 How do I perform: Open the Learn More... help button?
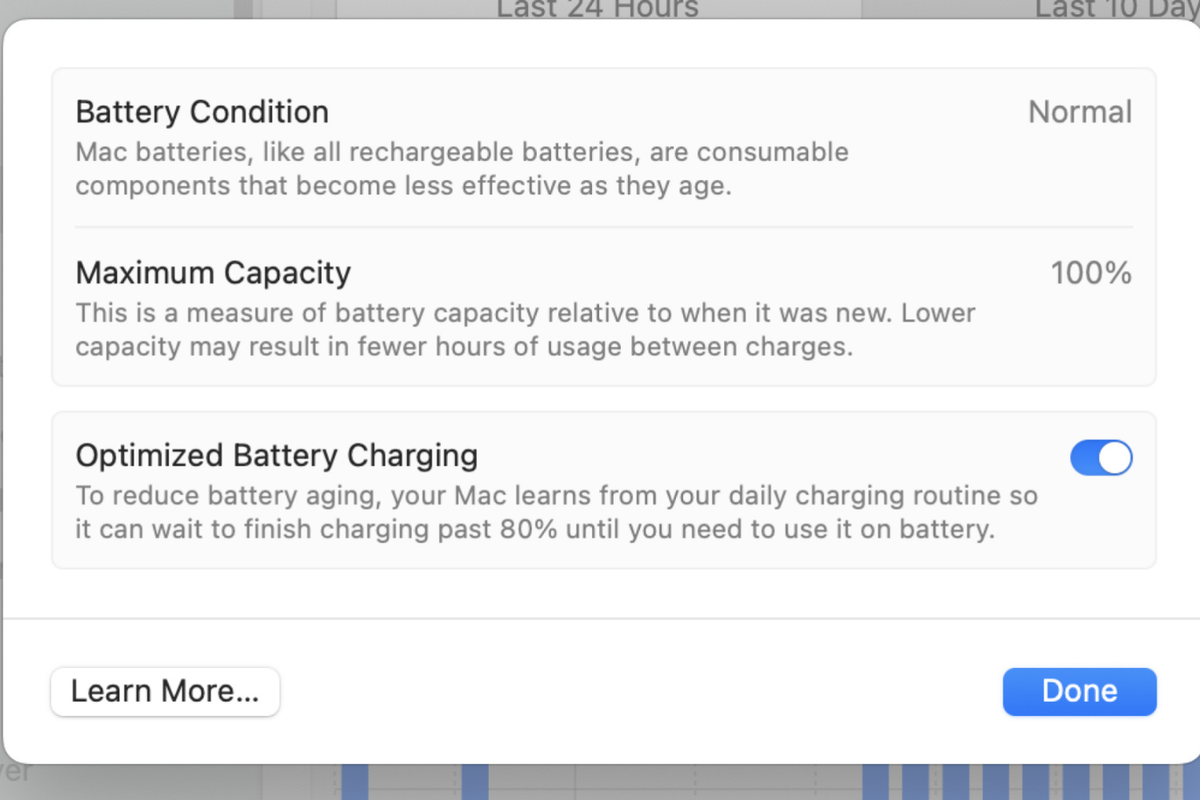pyautogui.click(x=165, y=691)
